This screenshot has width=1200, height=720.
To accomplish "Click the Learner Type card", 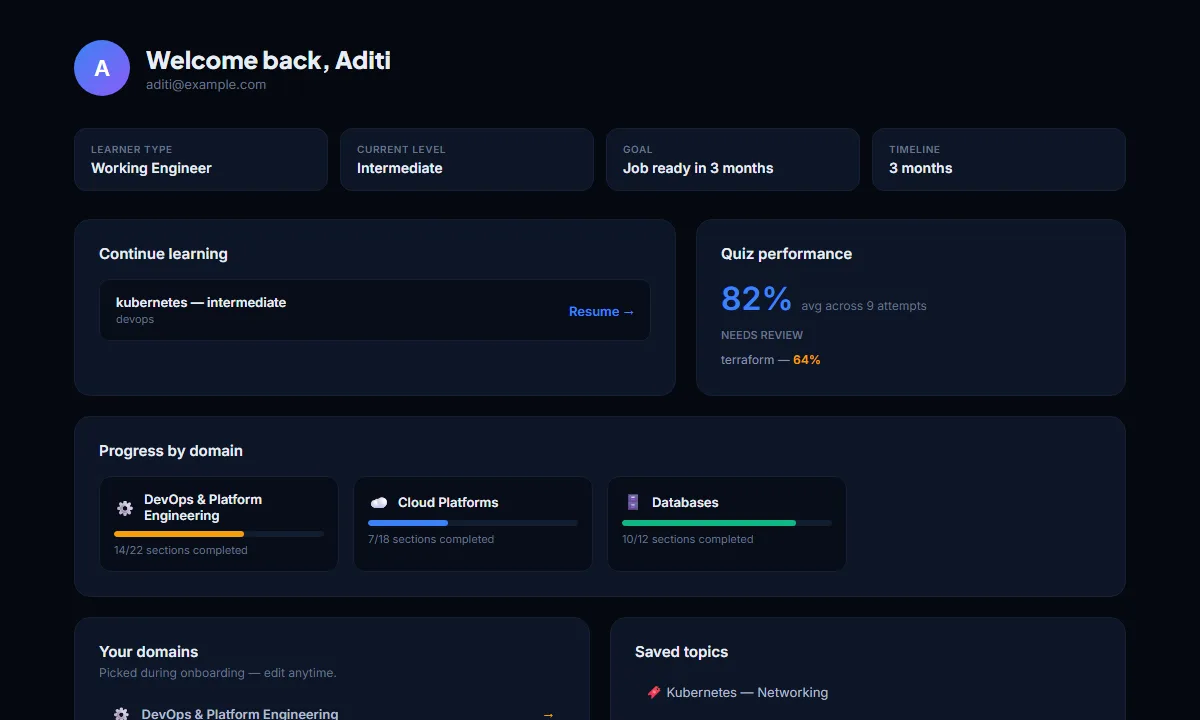I will point(201,159).
